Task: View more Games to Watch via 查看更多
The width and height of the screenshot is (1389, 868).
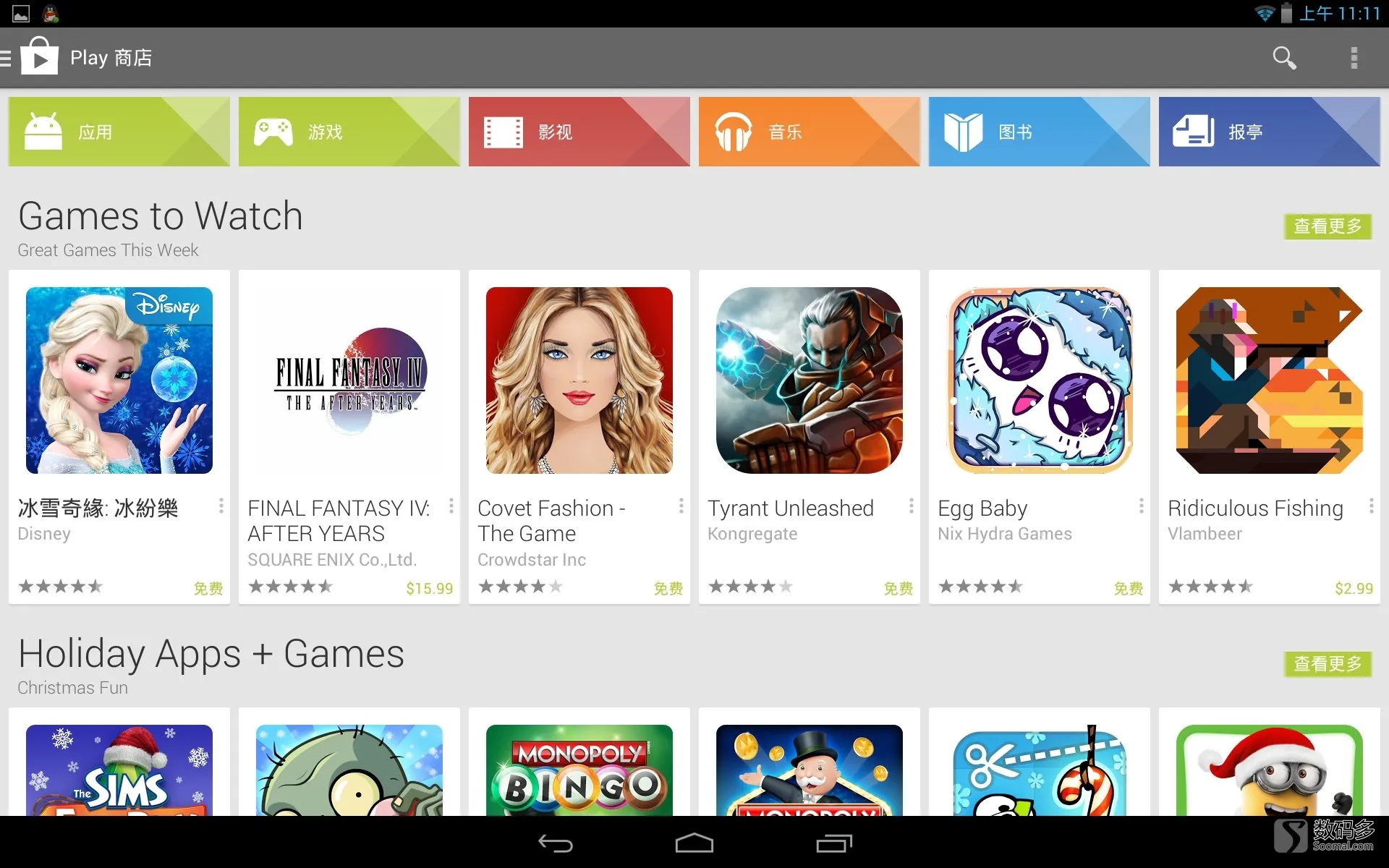Action: click(1328, 226)
